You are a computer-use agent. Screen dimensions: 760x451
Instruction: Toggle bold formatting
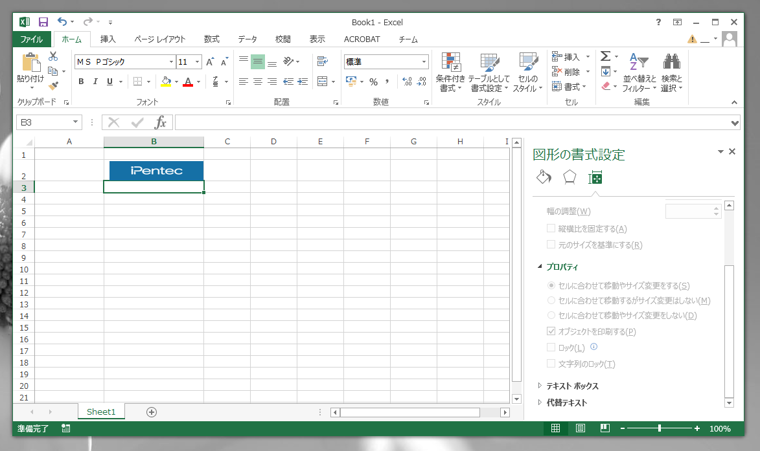click(x=81, y=81)
